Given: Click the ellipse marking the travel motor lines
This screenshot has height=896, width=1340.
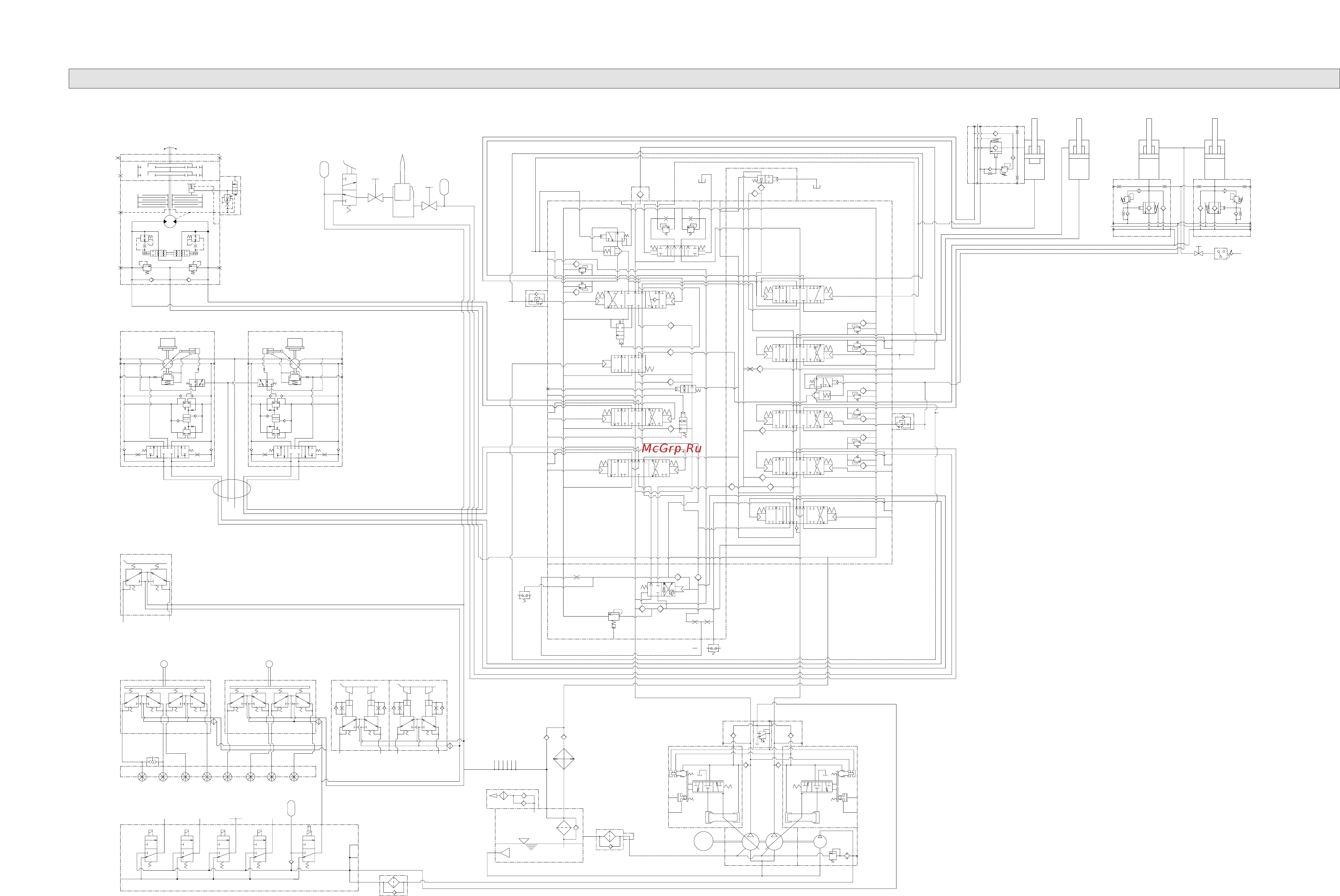Looking at the screenshot, I should coord(231,489).
